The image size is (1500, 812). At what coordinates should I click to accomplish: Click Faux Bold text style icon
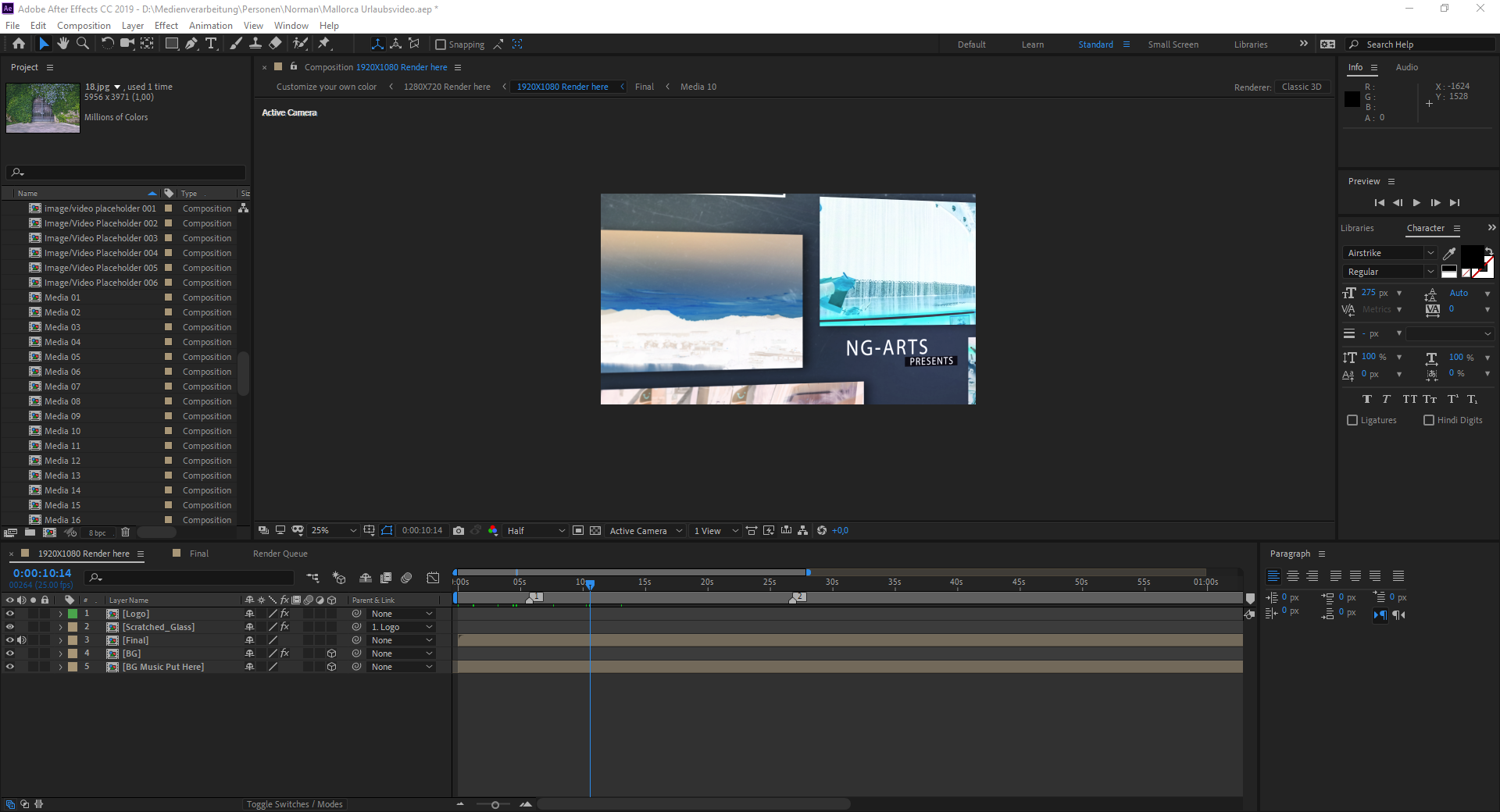[x=1367, y=399]
